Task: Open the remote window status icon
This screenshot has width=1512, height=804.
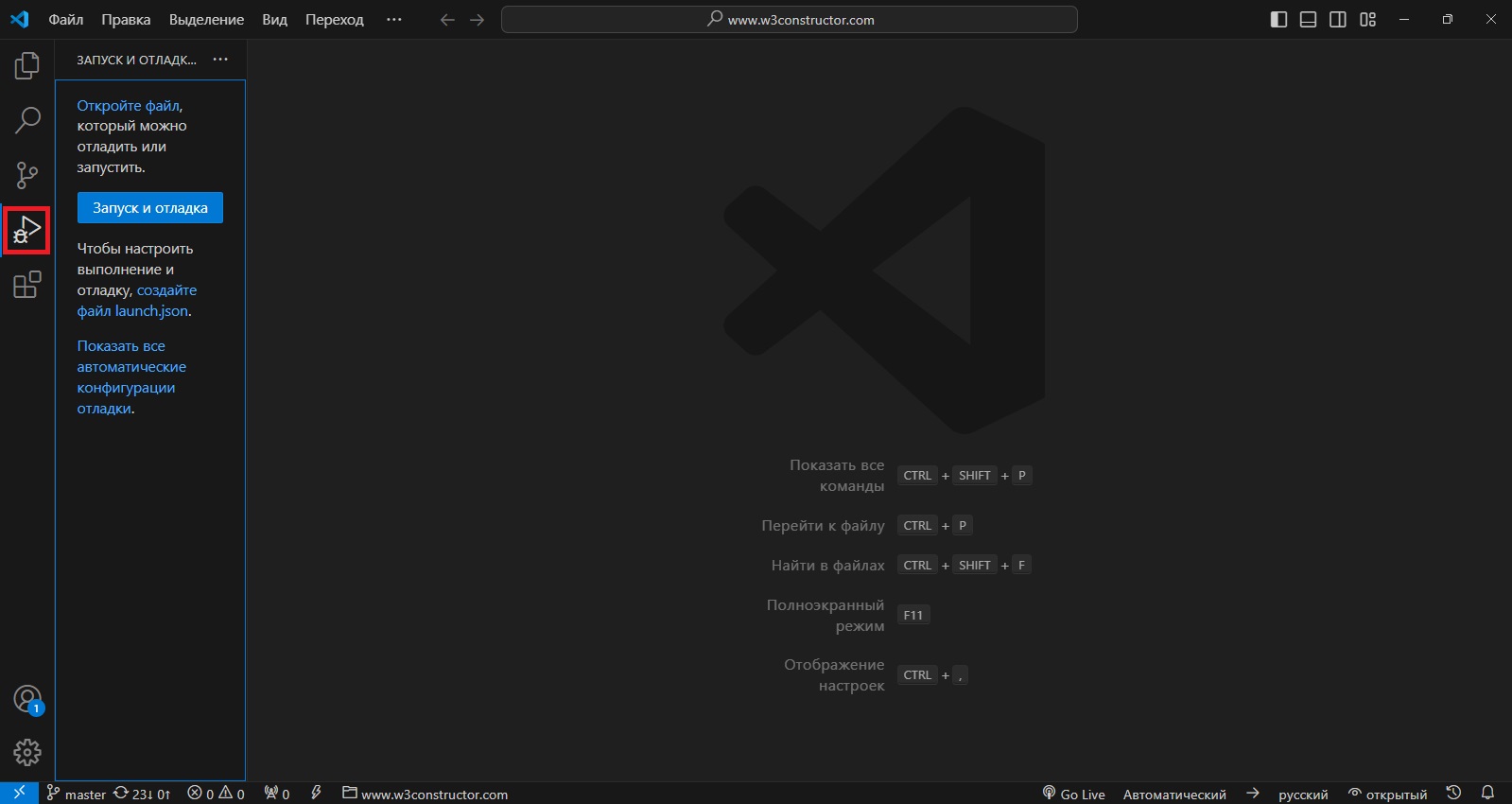Action: 19,793
